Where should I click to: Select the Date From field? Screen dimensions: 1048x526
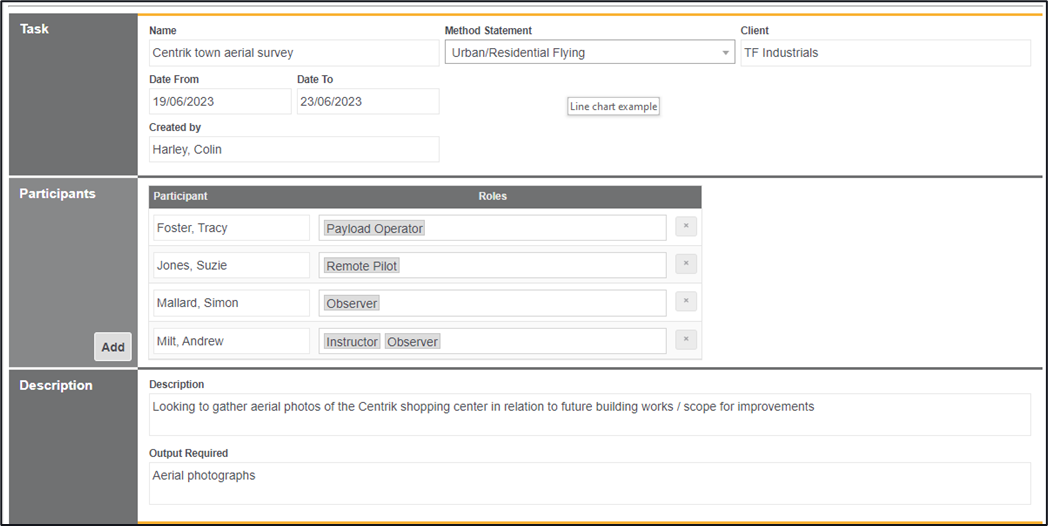(x=219, y=102)
